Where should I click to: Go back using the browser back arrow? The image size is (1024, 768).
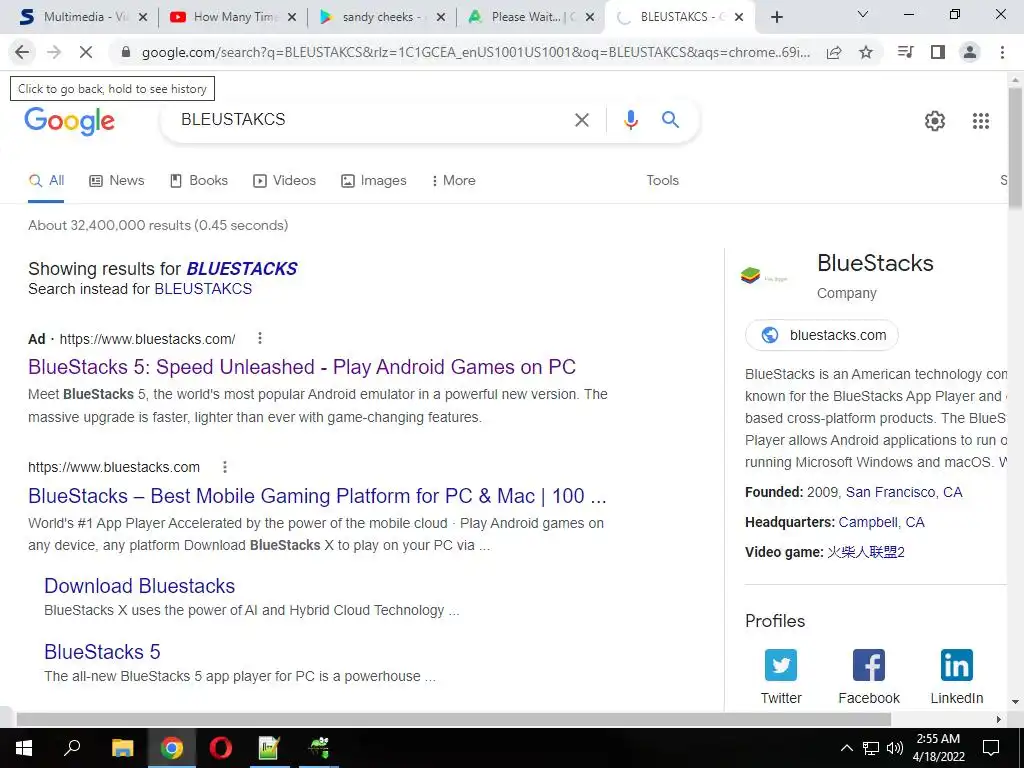[x=22, y=52]
